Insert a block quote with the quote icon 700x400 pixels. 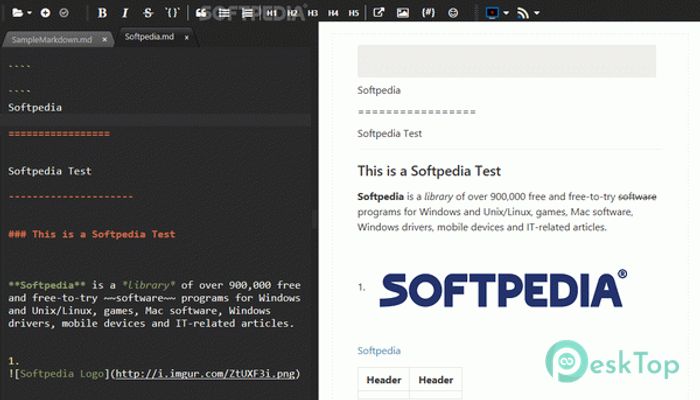coord(201,13)
